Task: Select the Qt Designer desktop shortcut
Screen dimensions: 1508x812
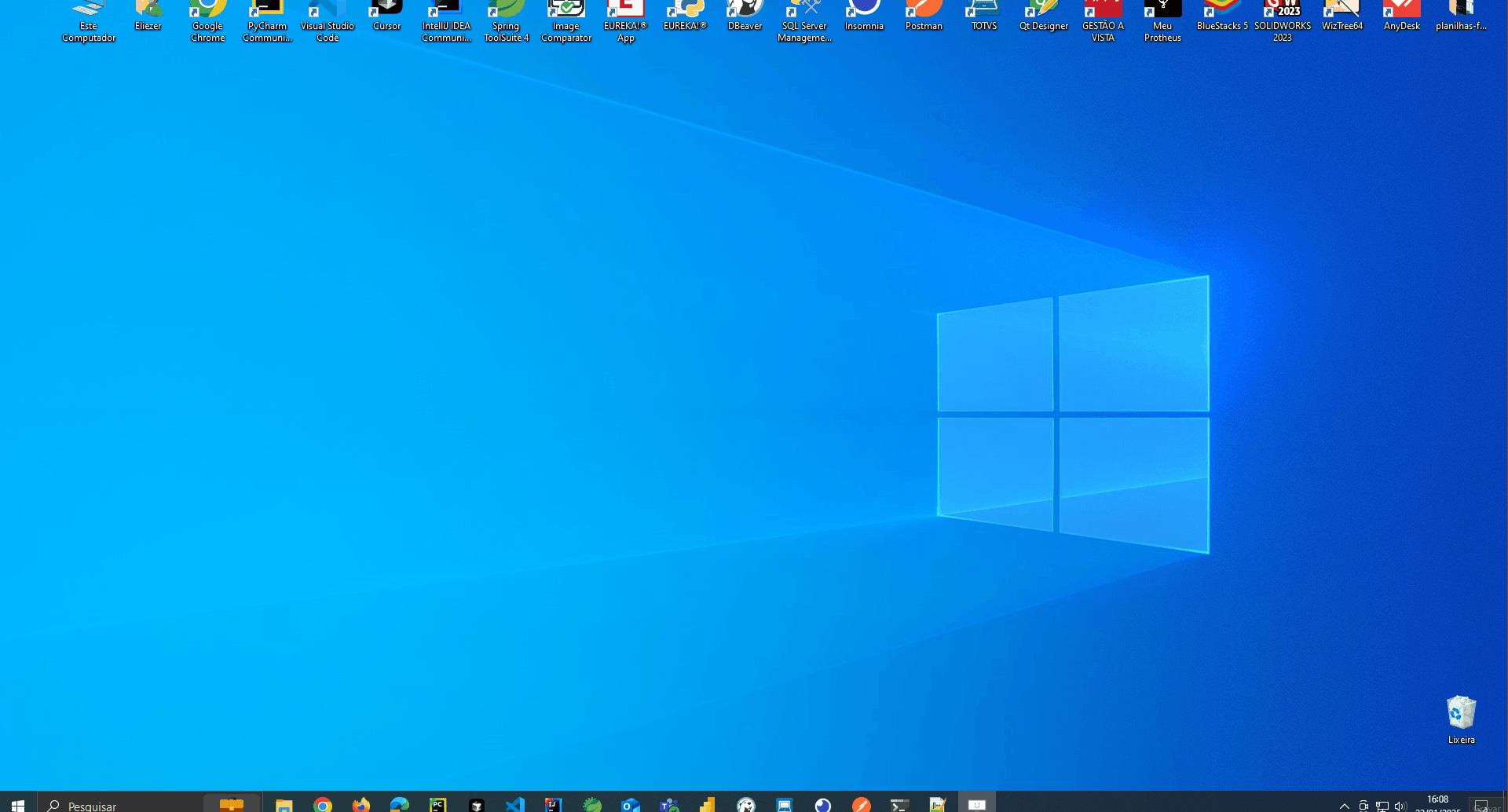Action: [x=1044, y=16]
